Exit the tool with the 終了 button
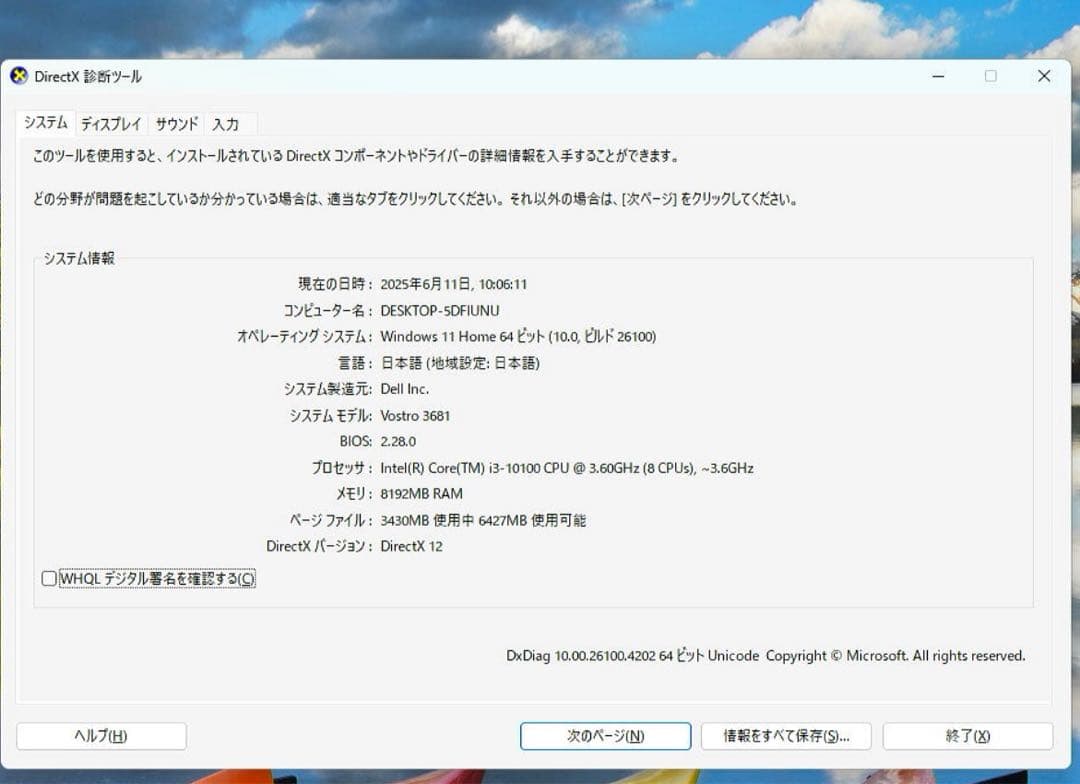 [968, 735]
